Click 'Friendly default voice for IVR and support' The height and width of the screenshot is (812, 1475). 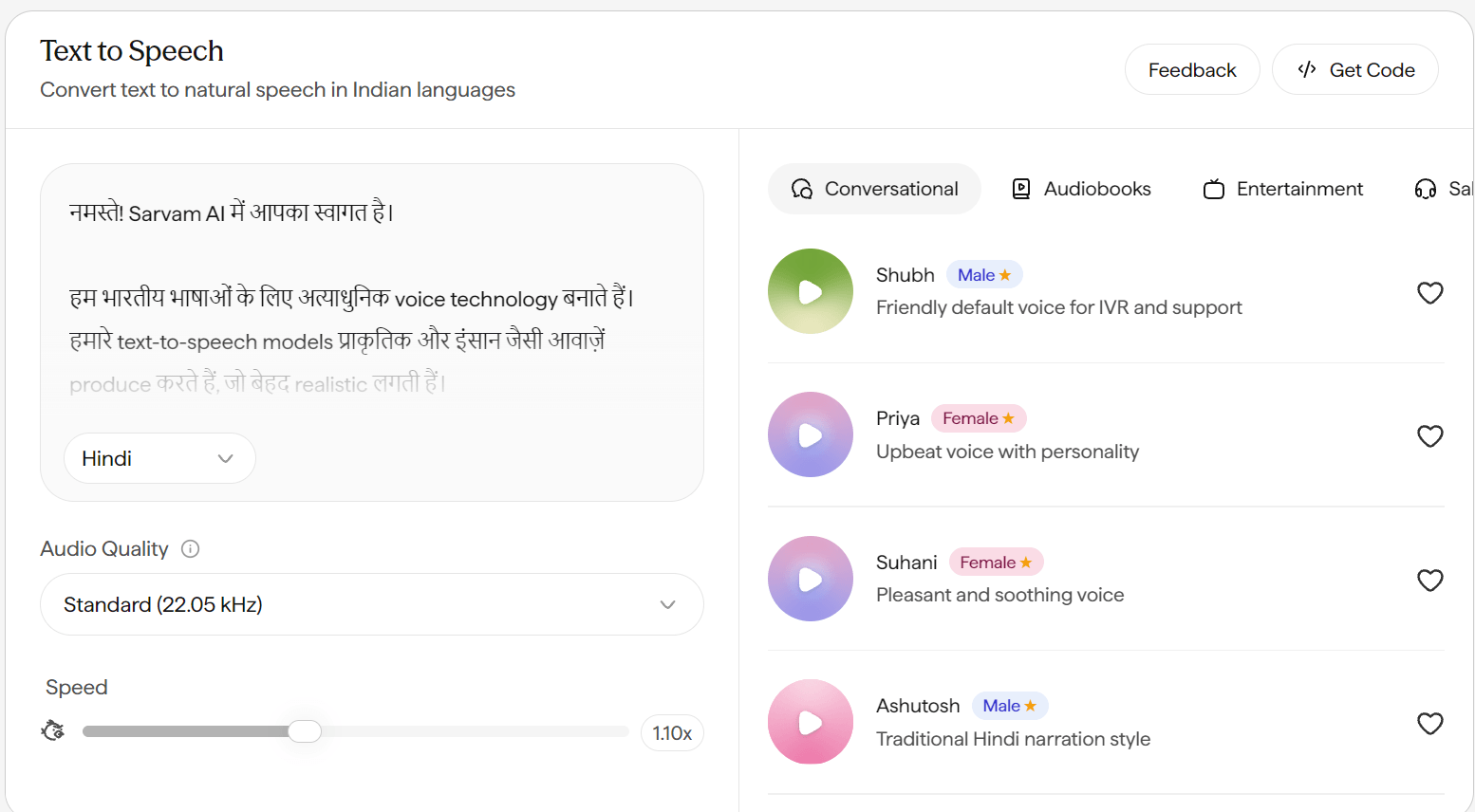(x=1059, y=307)
